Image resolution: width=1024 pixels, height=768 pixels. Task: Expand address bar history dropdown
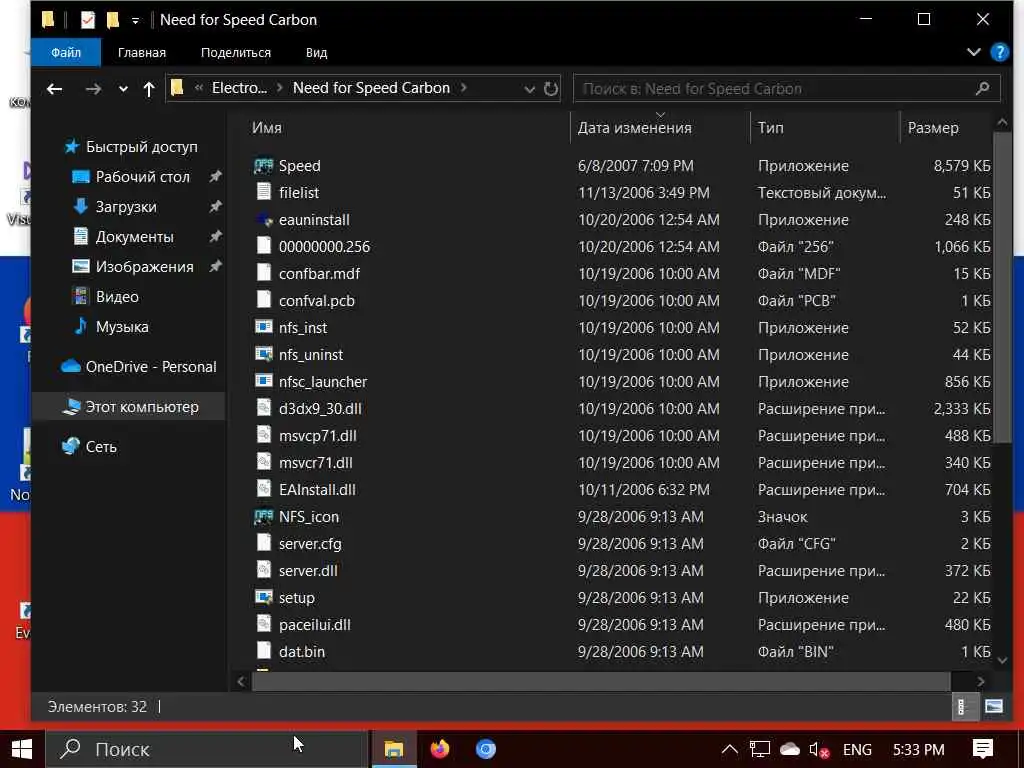529,89
